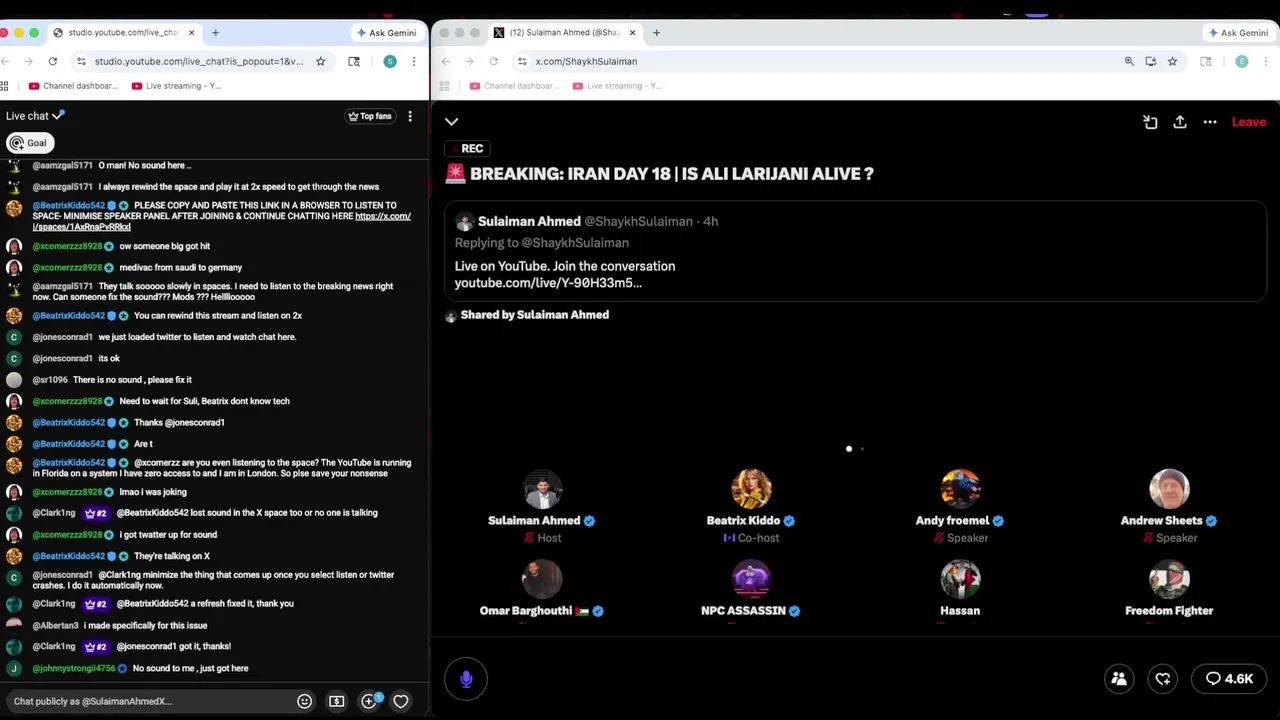
Task: Open the x.com/i/spaces link in chat
Action: [x=220, y=222]
